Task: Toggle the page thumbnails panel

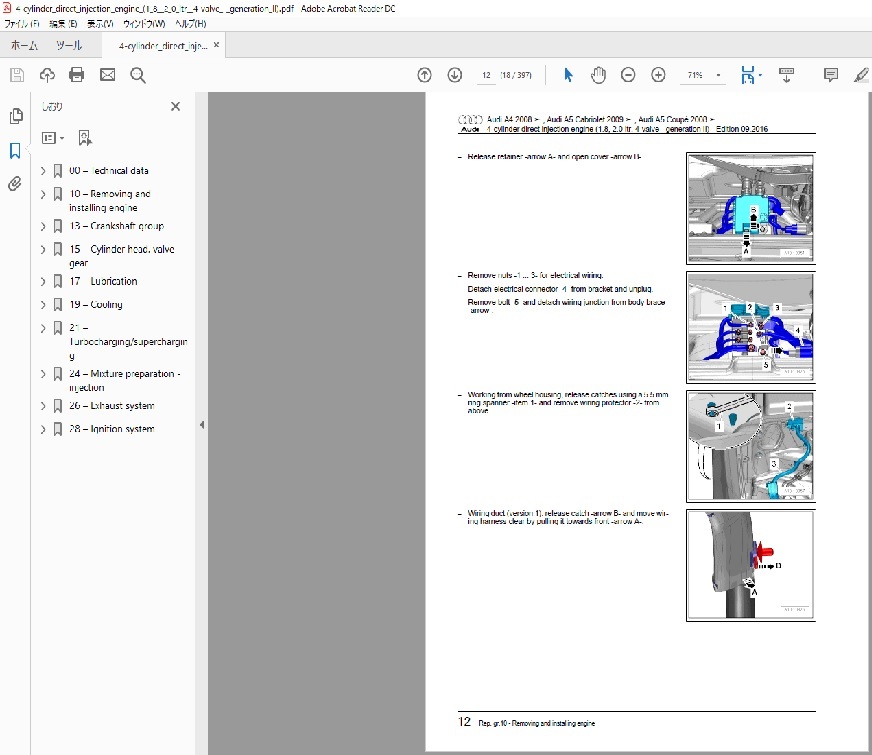Action: coord(15,117)
